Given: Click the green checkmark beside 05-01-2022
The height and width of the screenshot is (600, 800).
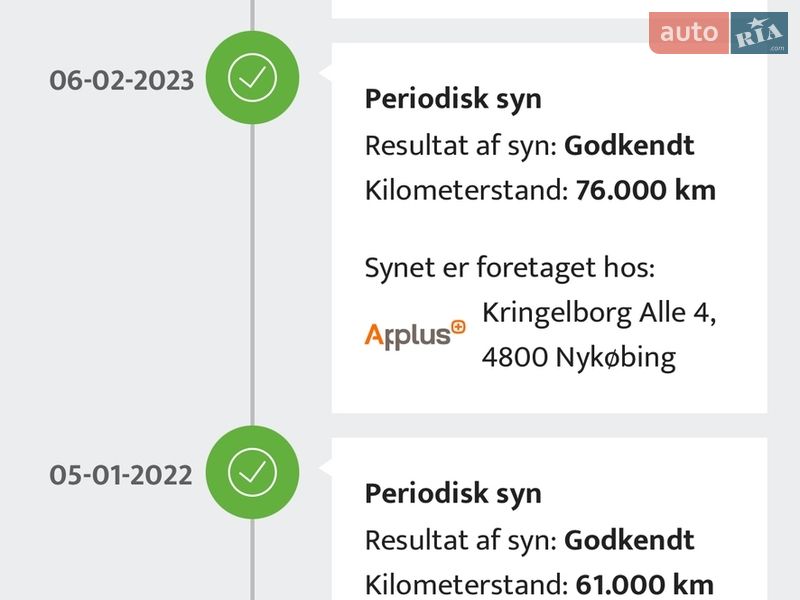Looking at the screenshot, I should pyautogui.click(x=252, y=472).
